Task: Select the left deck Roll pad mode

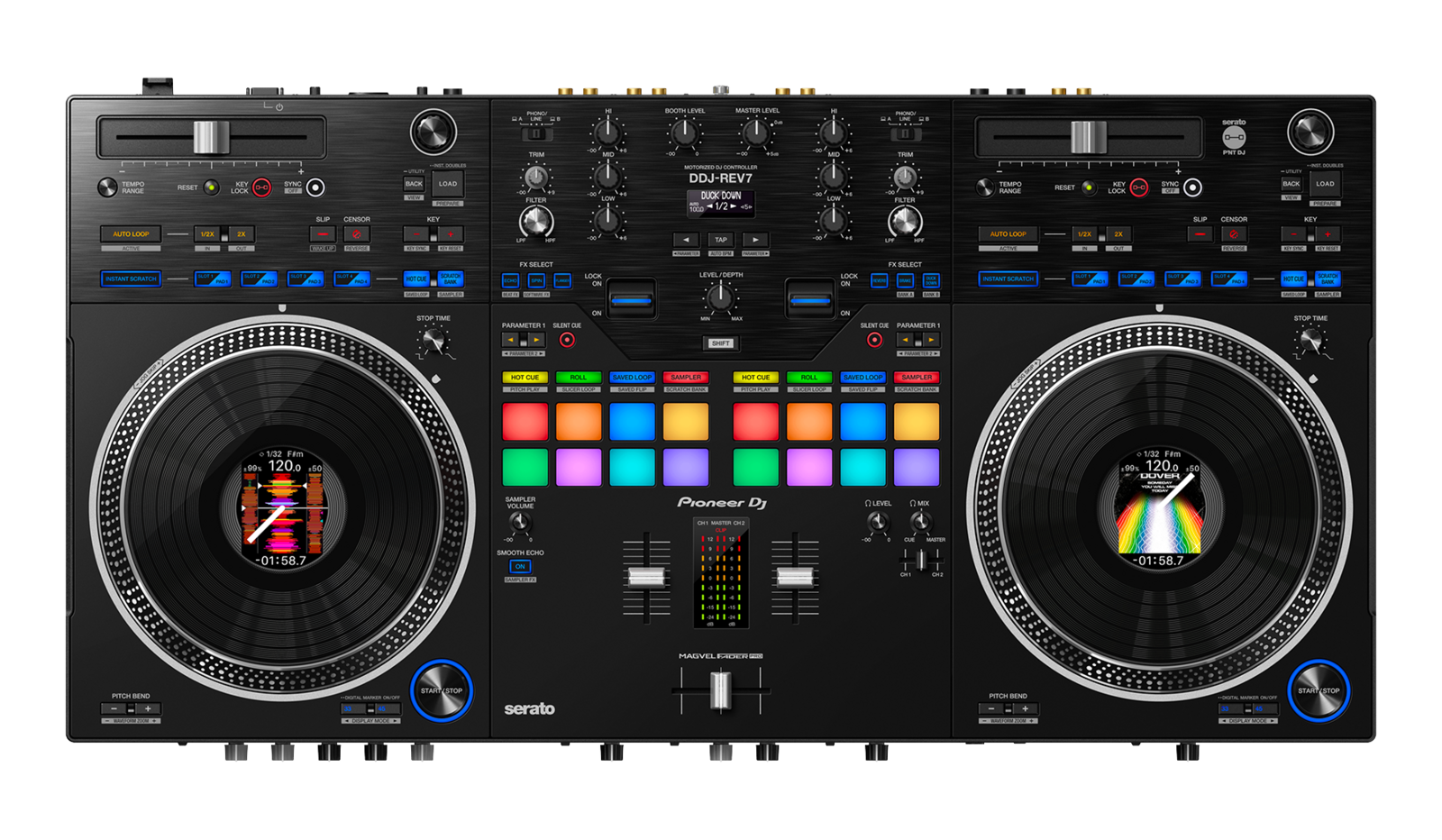Action: tap(579, 378)
